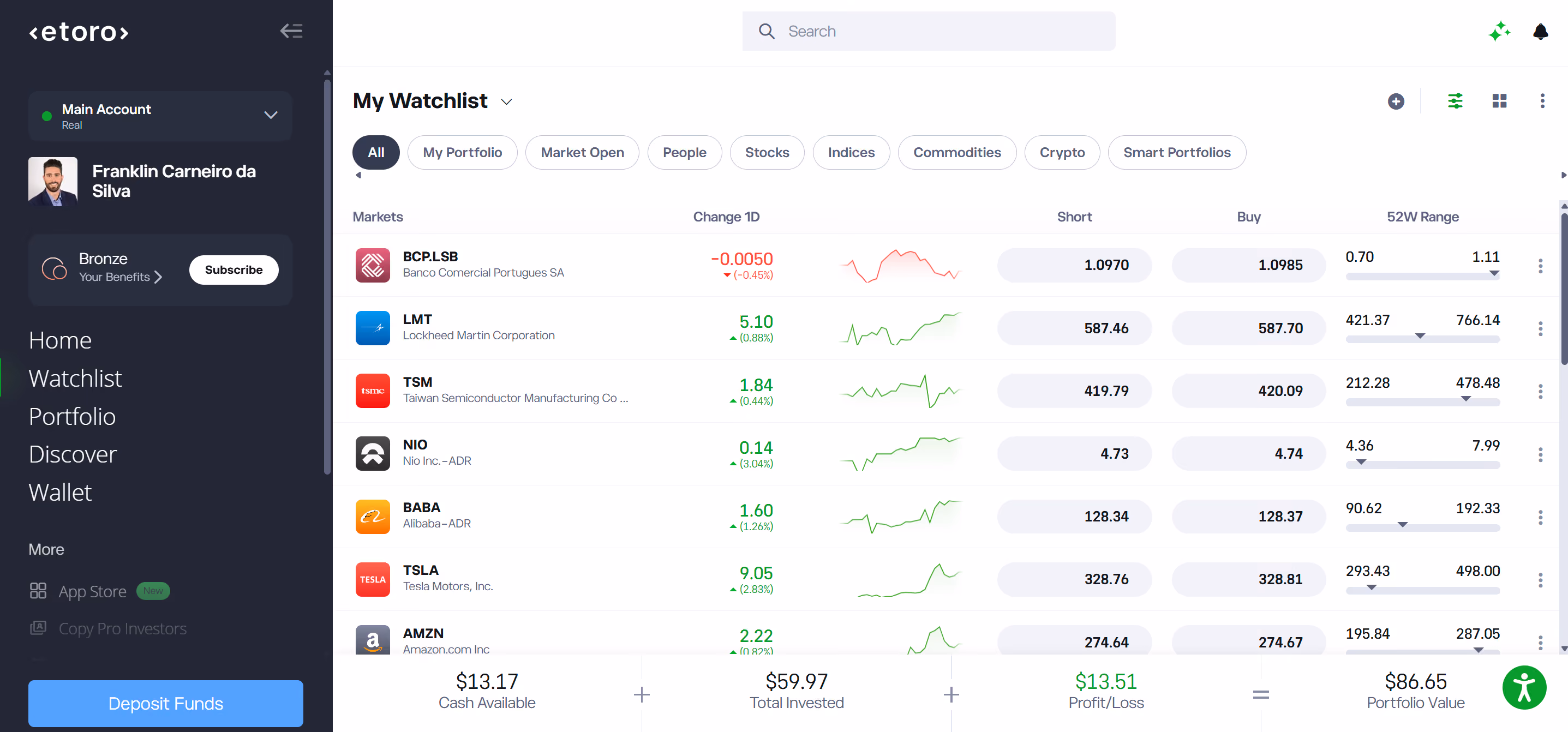This screenshot has width=1568, height=732.
Task: Open the notifications bell
Action: 1540,31
